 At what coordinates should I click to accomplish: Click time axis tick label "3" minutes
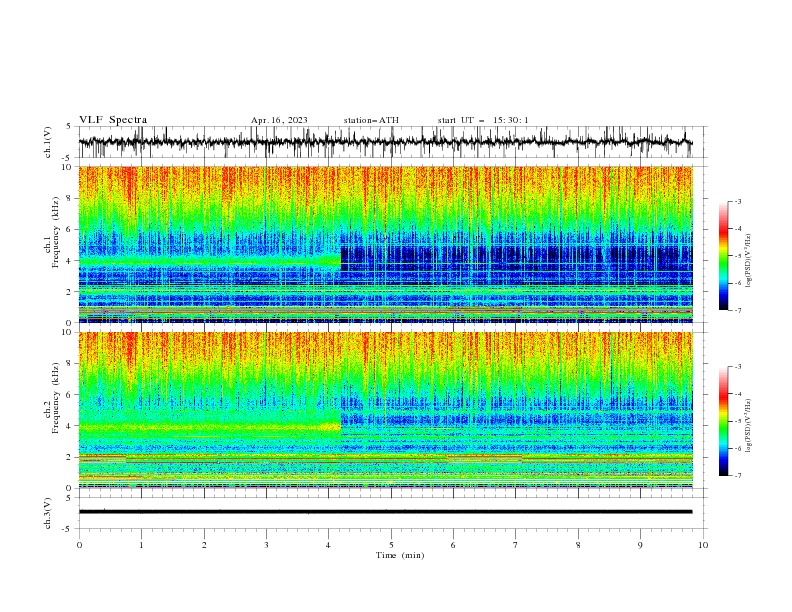(266, 545)
